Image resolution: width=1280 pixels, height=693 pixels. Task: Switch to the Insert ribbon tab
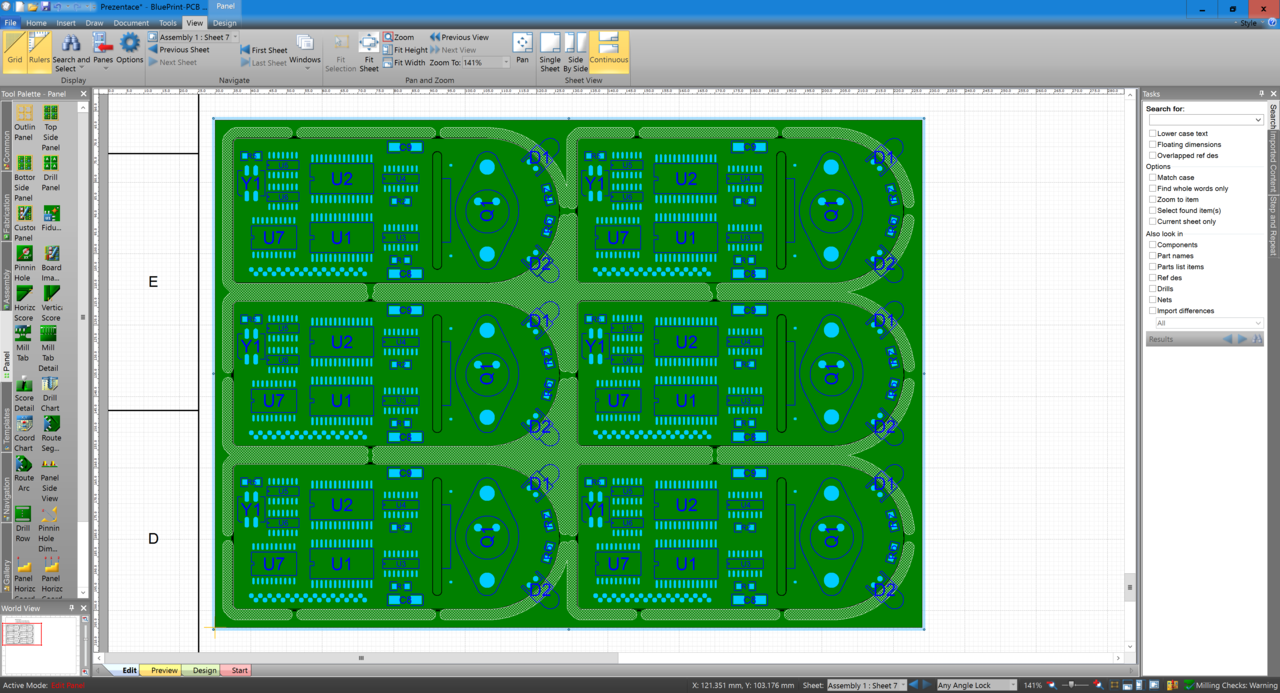66,23
